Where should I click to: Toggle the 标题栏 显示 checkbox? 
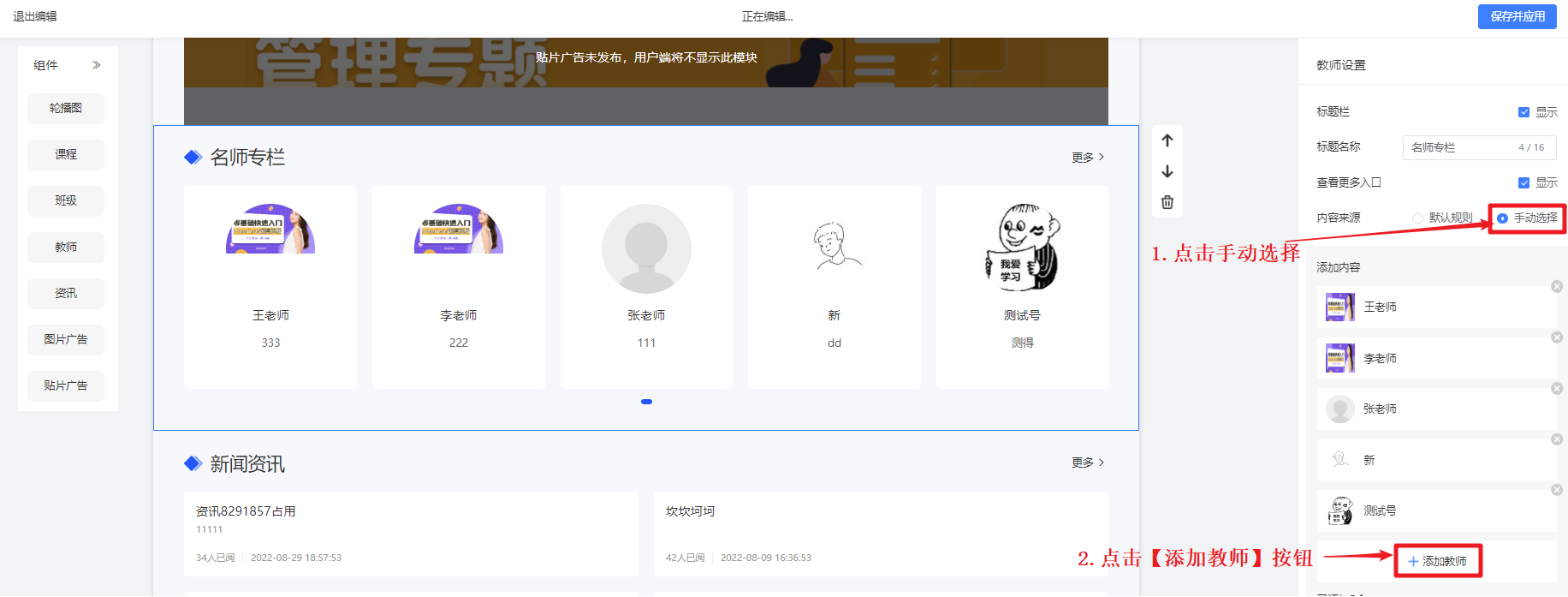(1523, 112)
